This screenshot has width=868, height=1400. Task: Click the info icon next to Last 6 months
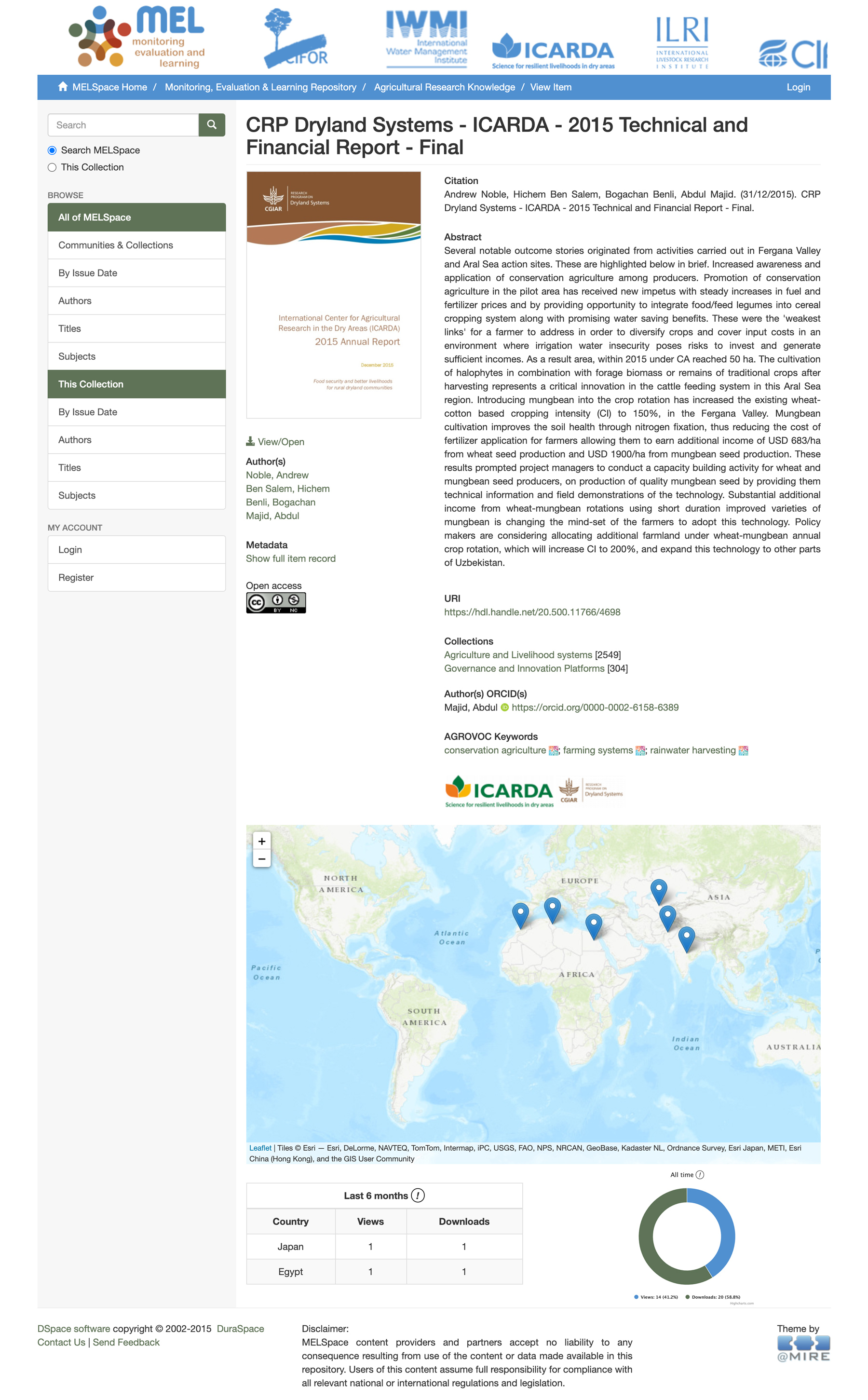418,1195
